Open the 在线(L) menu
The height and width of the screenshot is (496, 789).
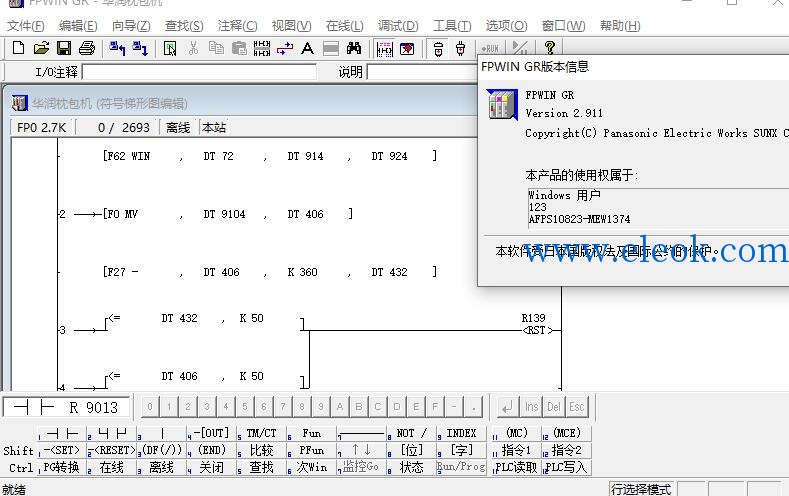[345, 26]
